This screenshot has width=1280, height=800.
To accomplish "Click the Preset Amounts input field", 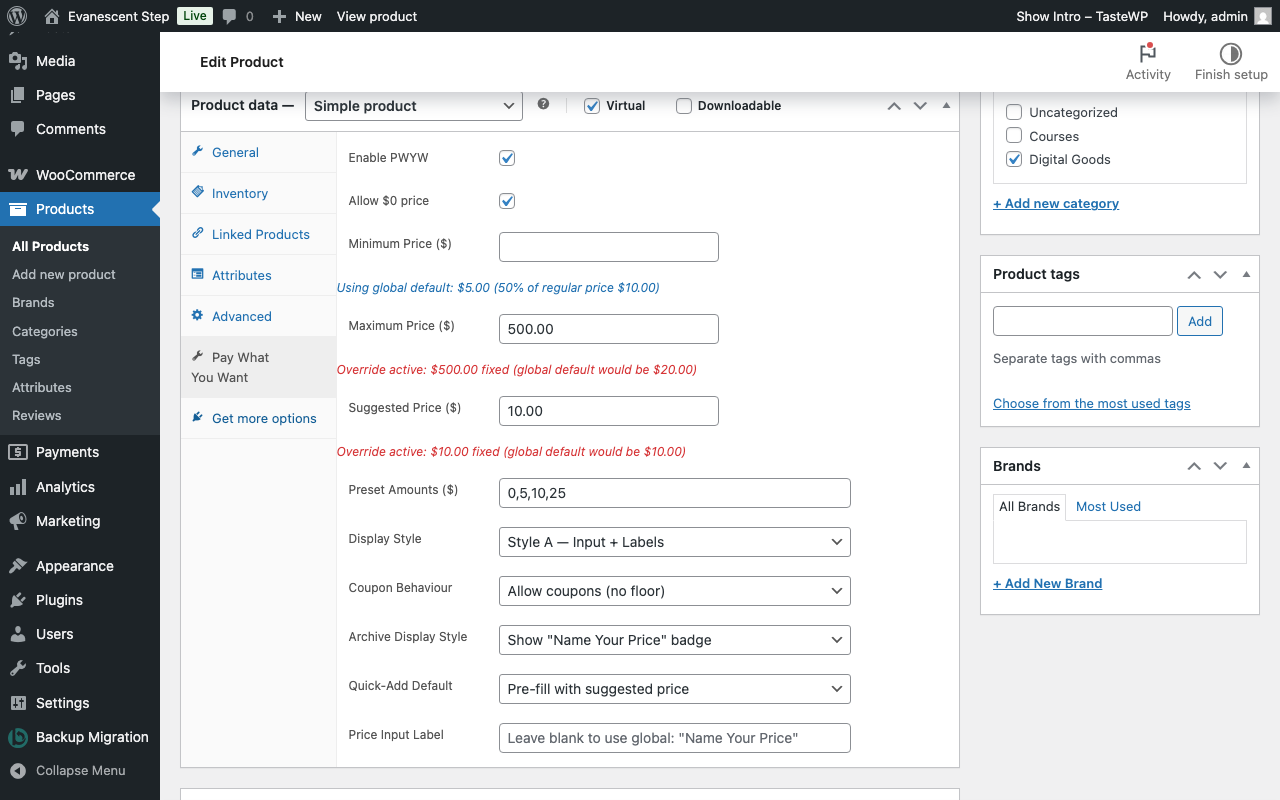I will 675,493.
